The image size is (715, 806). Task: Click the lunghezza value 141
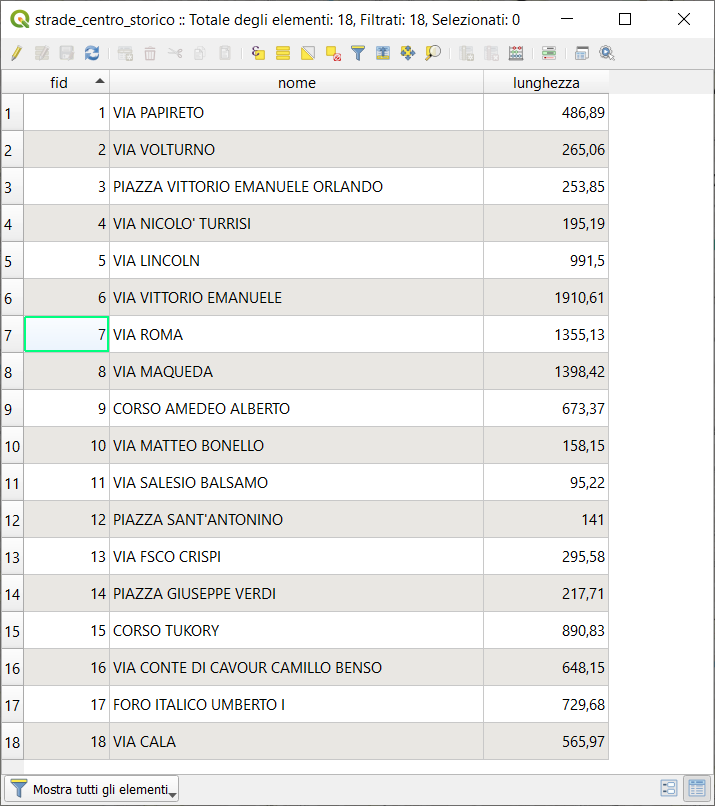point(546,520)
